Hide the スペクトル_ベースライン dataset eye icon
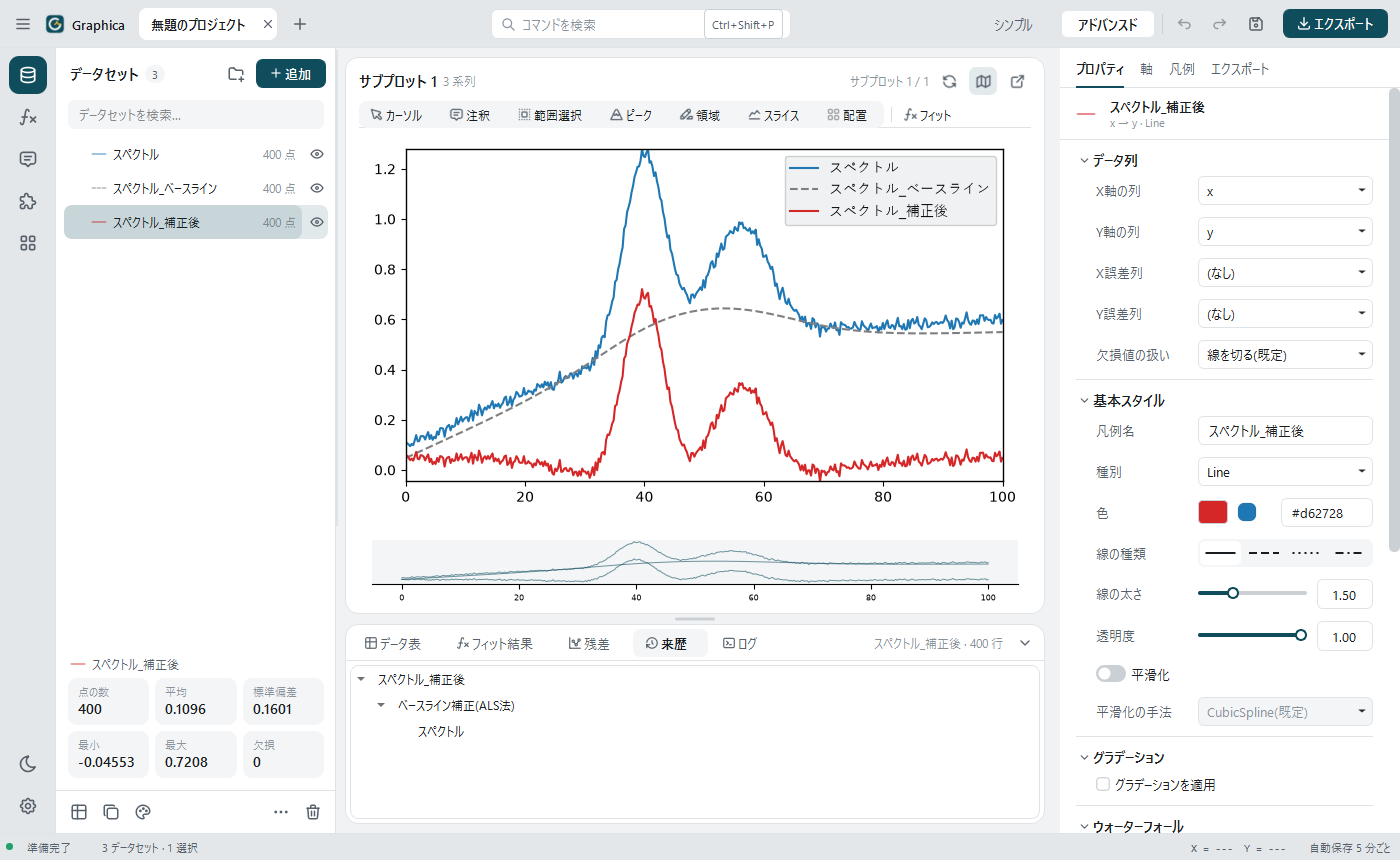The image size is (1400, 860). point(317,188)
